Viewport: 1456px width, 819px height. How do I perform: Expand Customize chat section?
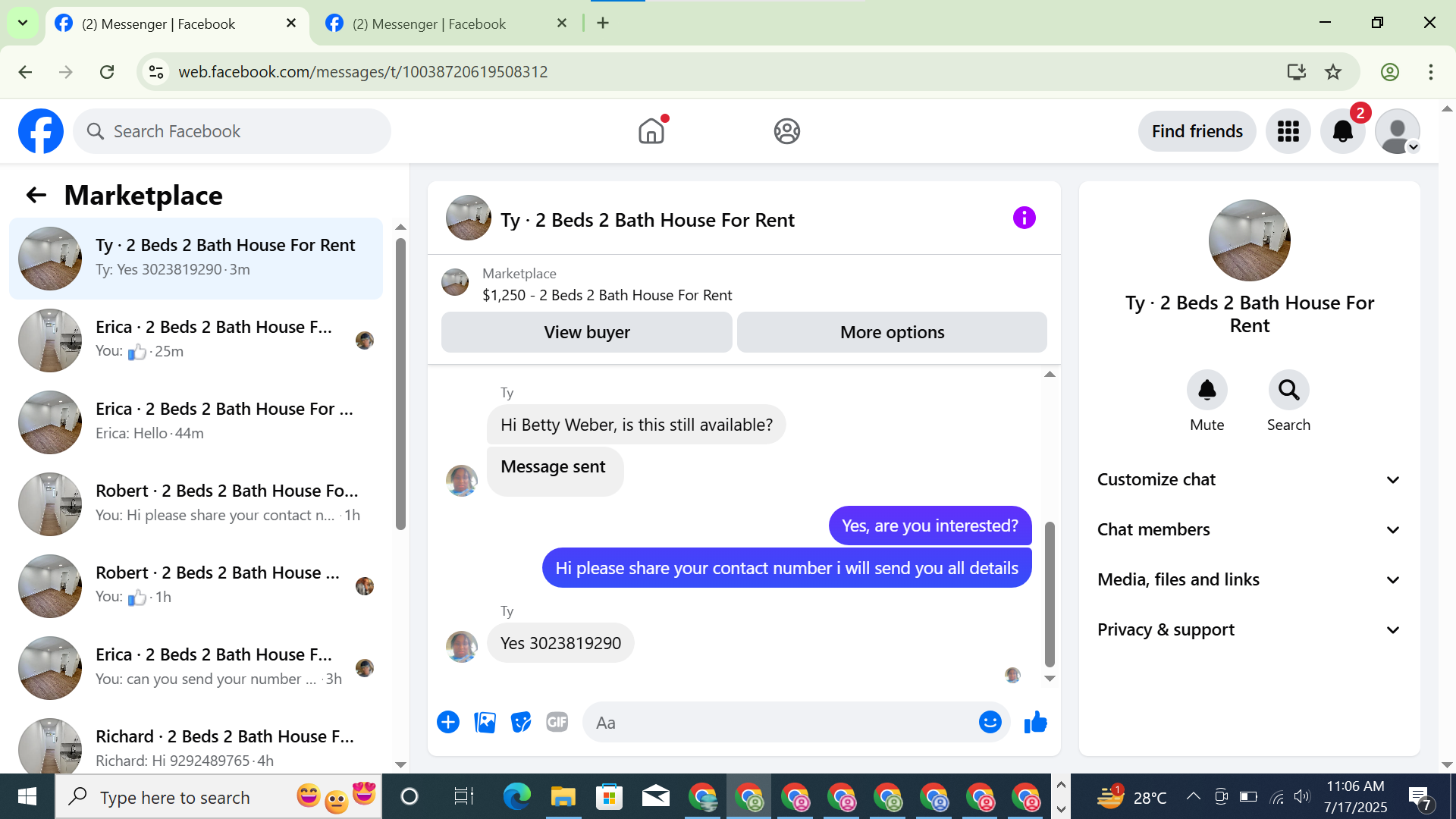tap(1249, 480)
